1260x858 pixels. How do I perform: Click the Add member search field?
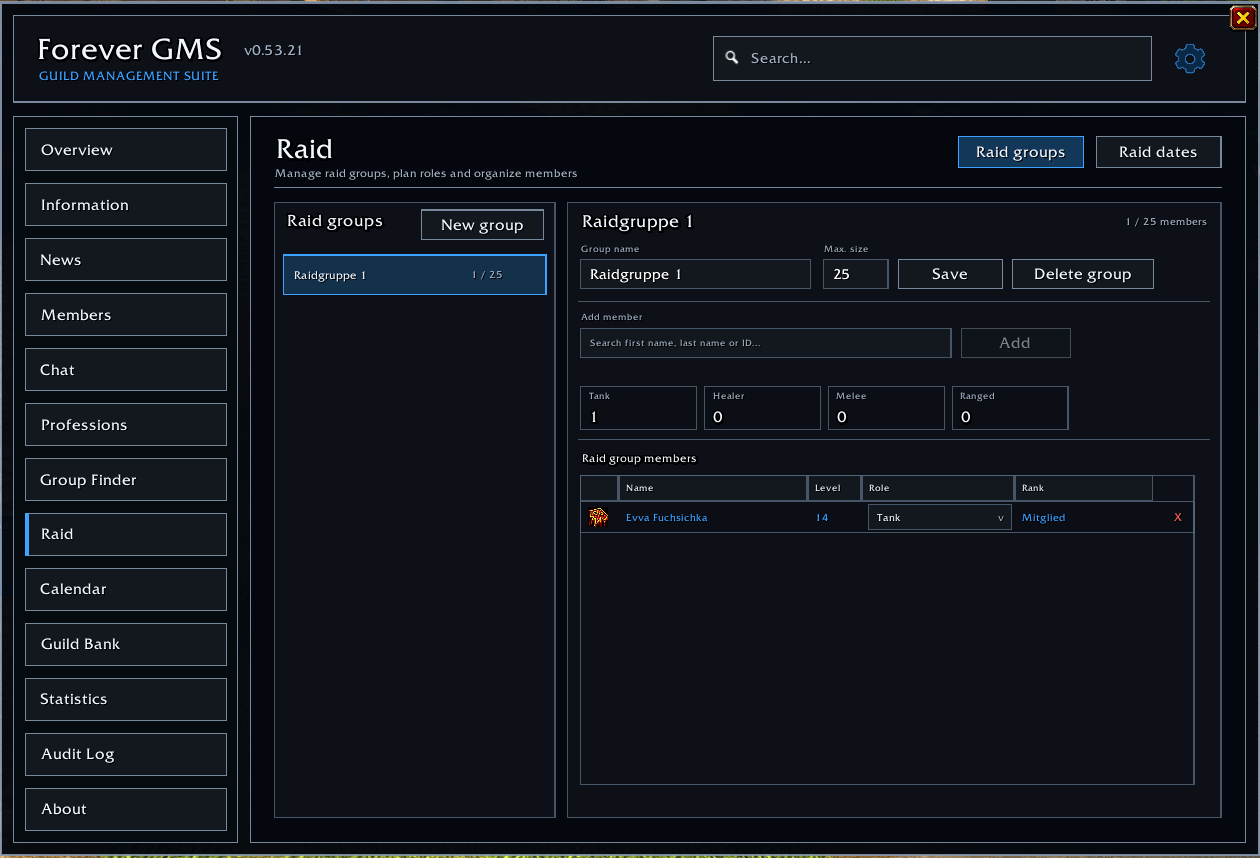(765, 343)
